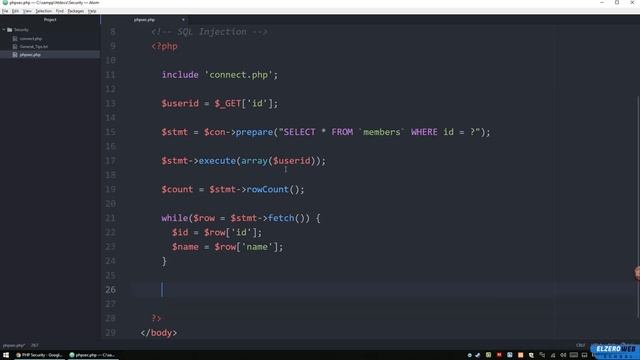
Task: Click the Steam tray icon
Action: pos(478,355)
